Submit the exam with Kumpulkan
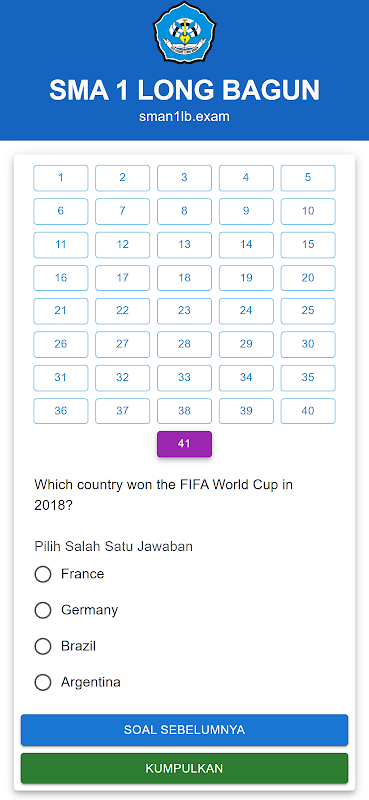This screenshot has width=369, height=800. pyautogui.click(x=184, y=768)
